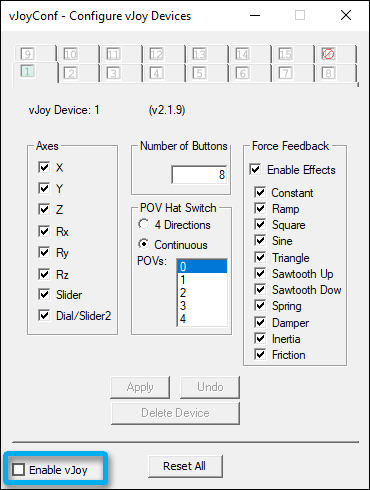Click the Reset All button
370x490 pixels.
(x=185, y=466)
